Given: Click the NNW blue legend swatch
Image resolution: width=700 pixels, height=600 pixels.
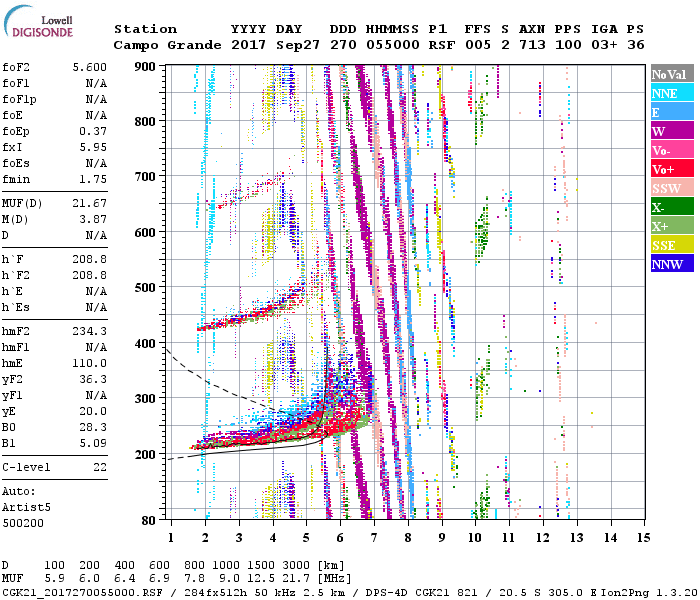Looking at the screenshot, I should 671,264.
